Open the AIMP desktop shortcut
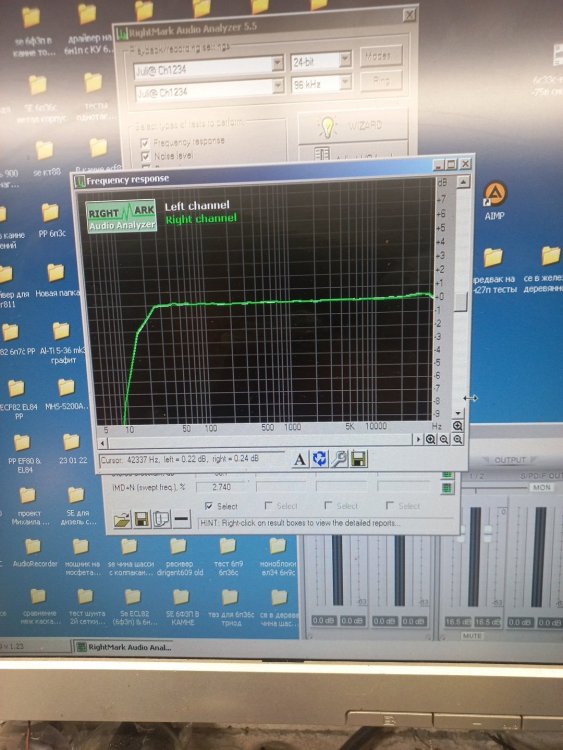 [x=495, y=200]
